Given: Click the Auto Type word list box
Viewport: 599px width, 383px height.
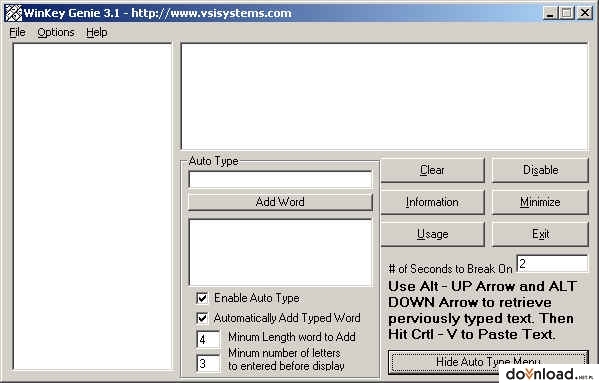Looking at the screenshot, I should click(280, 252).
